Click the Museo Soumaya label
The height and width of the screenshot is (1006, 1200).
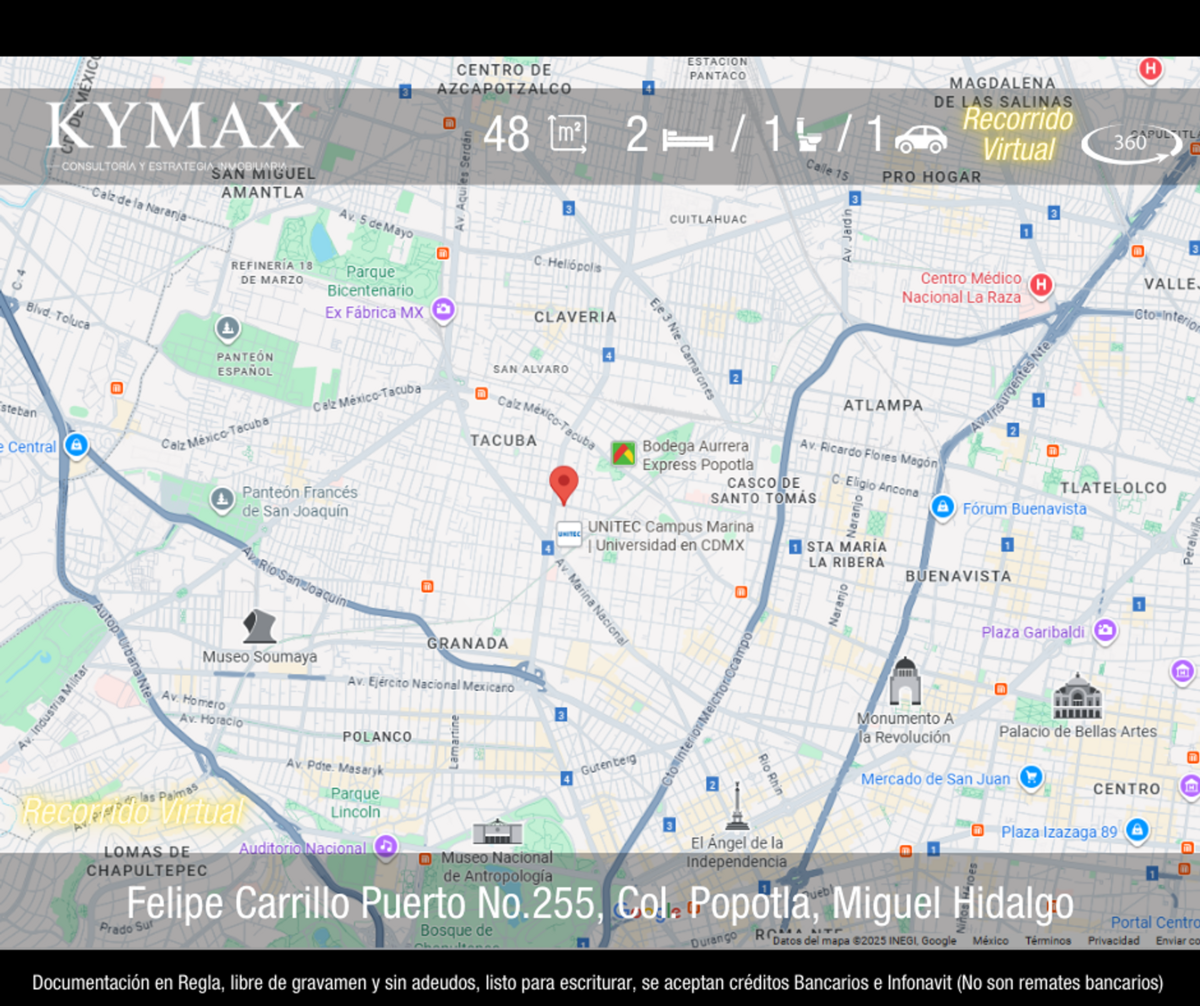coord(260,657)
